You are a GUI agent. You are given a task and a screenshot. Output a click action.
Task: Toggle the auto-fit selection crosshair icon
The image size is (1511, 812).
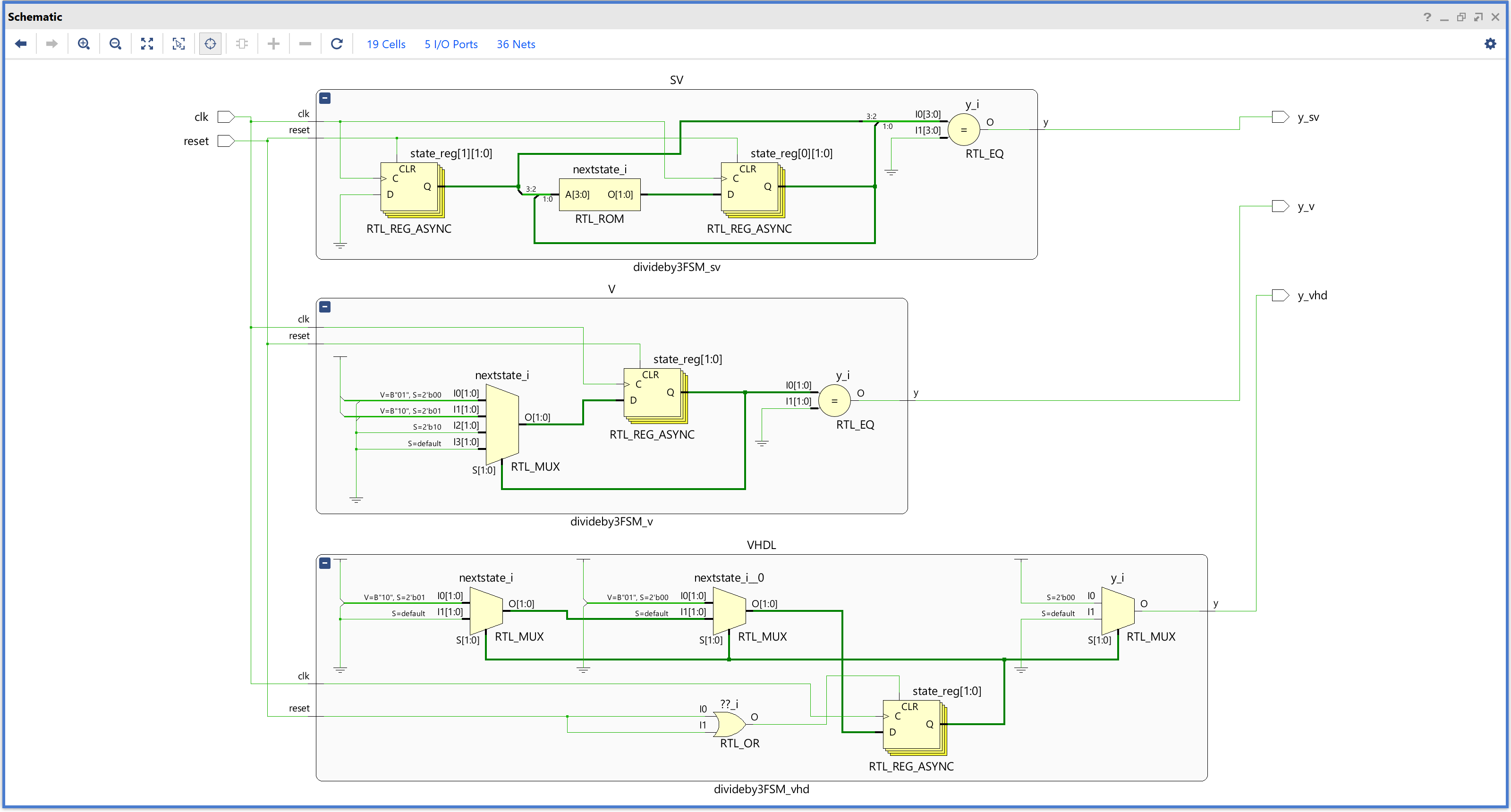[x=211, y=44]
